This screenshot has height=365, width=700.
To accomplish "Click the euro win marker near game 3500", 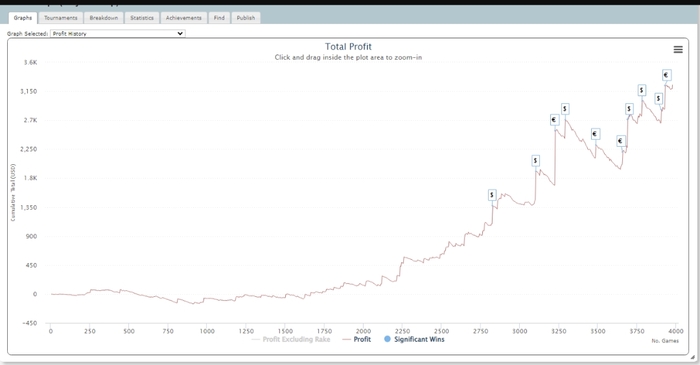I will click(x=595, y=134).
